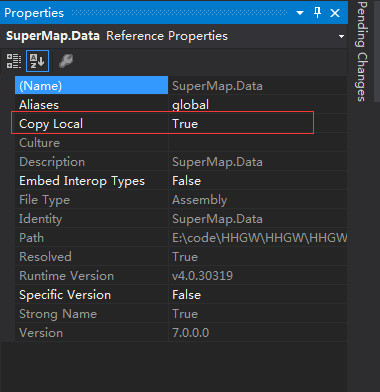This screenshot has width=380, height=392.
Task: Select the Strong Name property row
Action: [x=181, y=314]
